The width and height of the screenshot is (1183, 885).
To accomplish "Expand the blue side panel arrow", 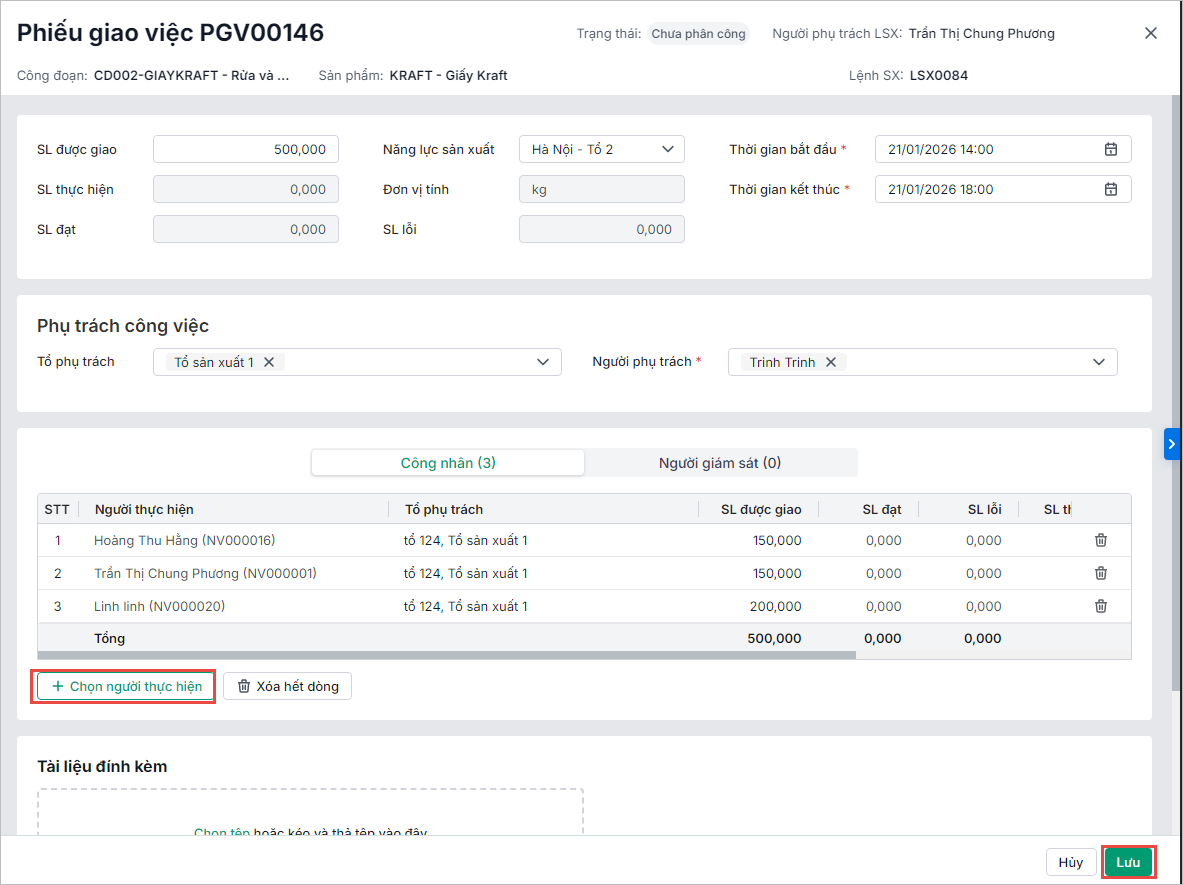I will click(1172, 444).
